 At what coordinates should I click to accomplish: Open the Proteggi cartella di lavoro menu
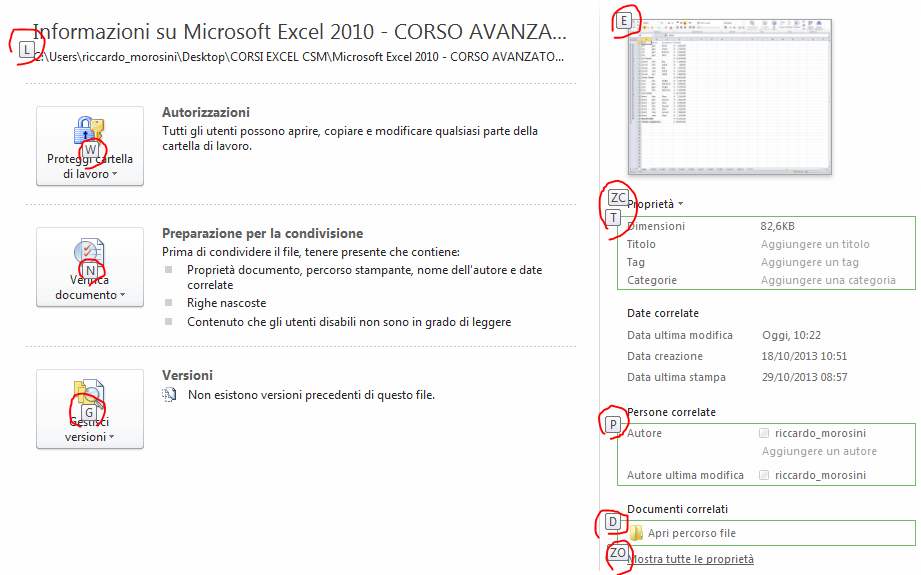click(x=90, y=146)
